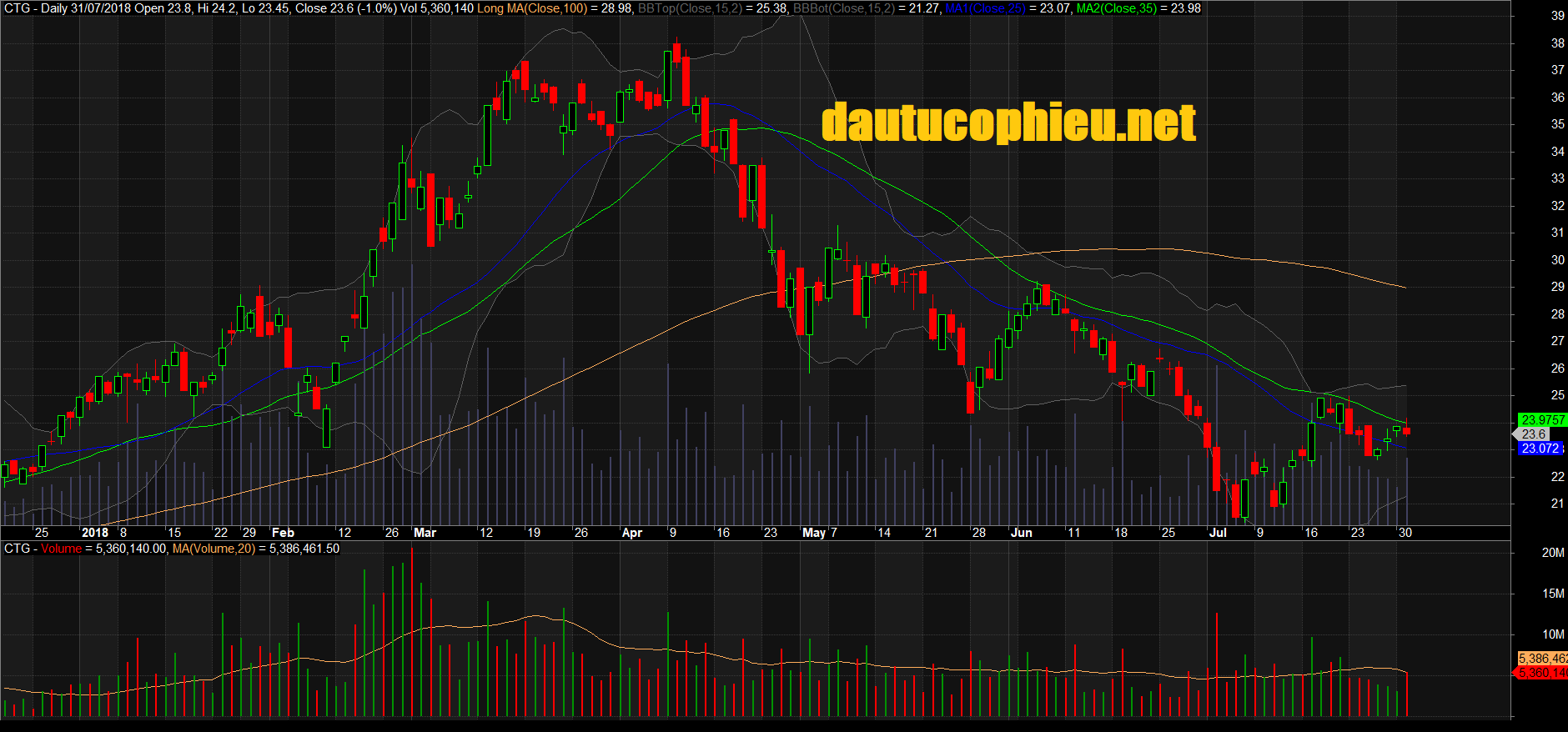This screenshot has width=1568, height=732.
Task: Click the 2018 year marker on date axis
Action: 94,533
